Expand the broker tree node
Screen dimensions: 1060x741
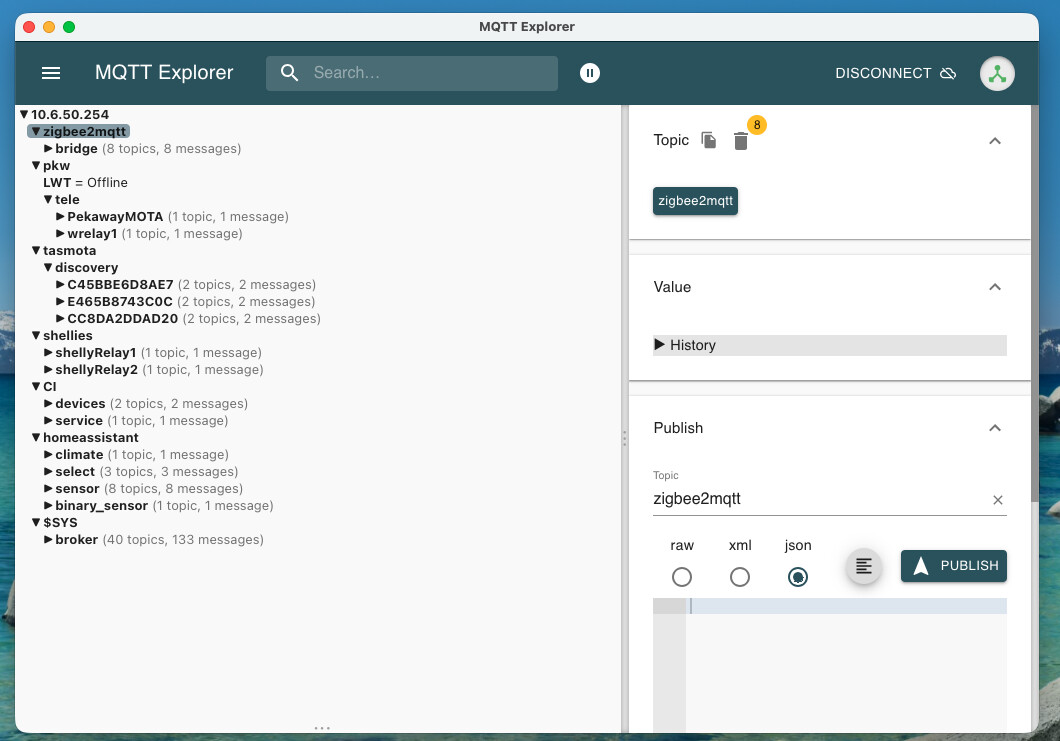tap(48, 540)
